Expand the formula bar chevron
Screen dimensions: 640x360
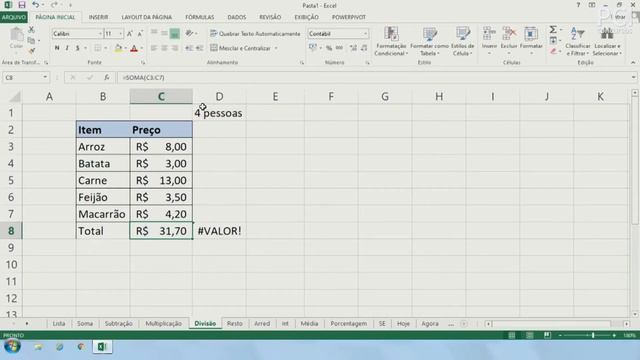pyautogui.click(x=633, y=77)
